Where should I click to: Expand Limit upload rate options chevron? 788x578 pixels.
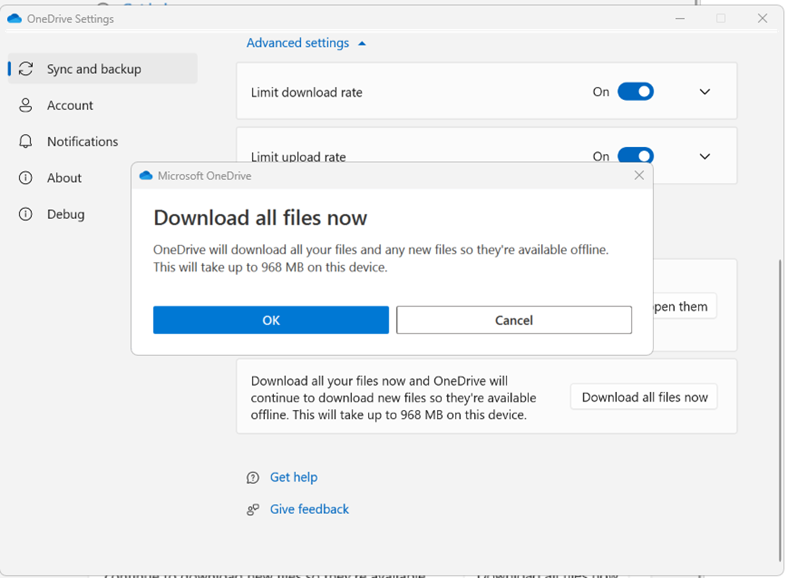(705, 156)
